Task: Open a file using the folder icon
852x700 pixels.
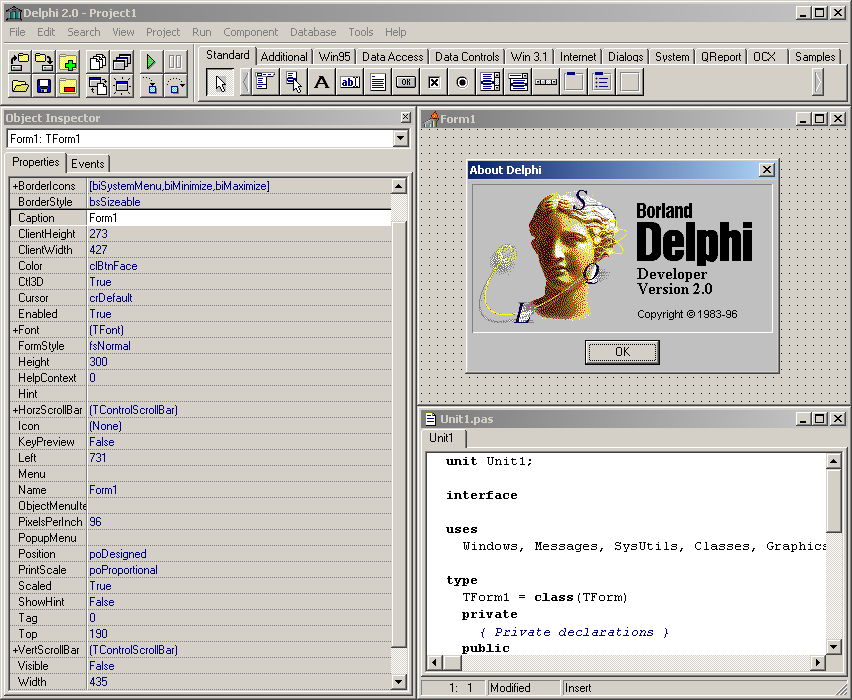Action: click(x=20, y=86)
